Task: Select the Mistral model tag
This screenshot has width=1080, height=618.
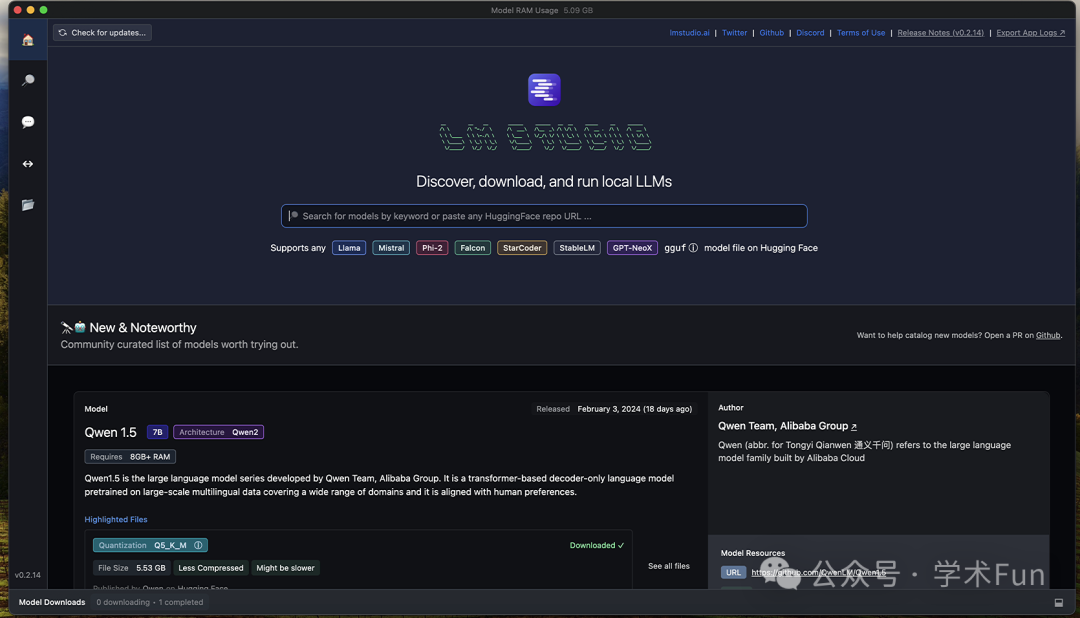Action: [x=391, y=248]
